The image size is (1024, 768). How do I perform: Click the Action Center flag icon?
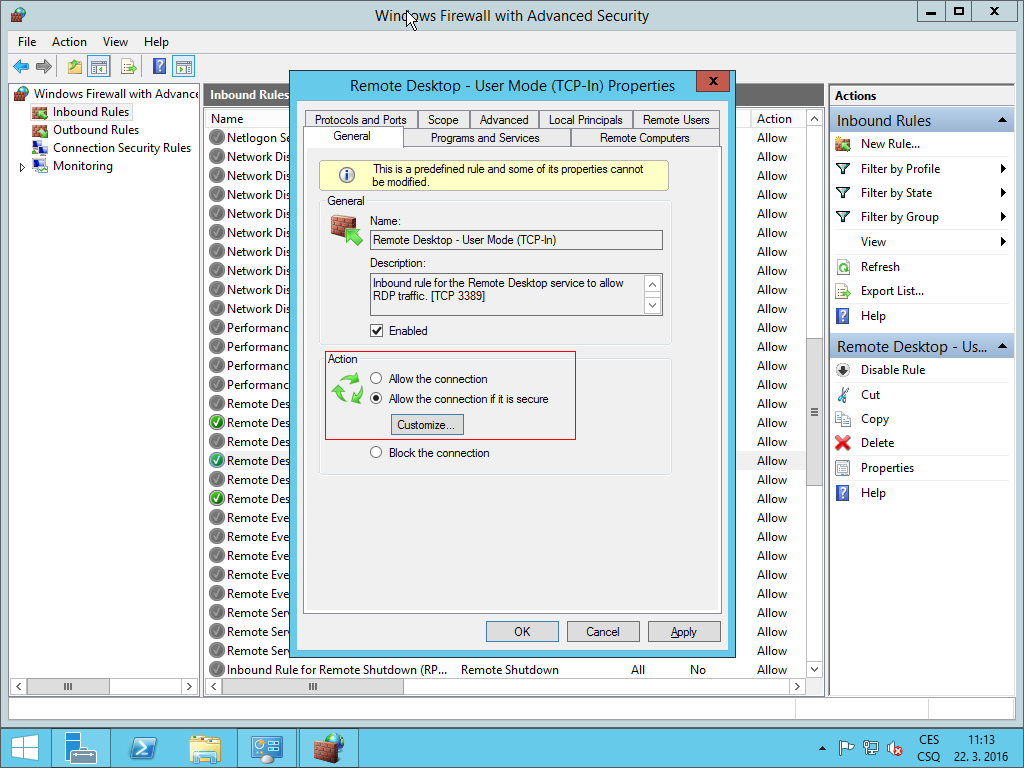pos(846,748)
